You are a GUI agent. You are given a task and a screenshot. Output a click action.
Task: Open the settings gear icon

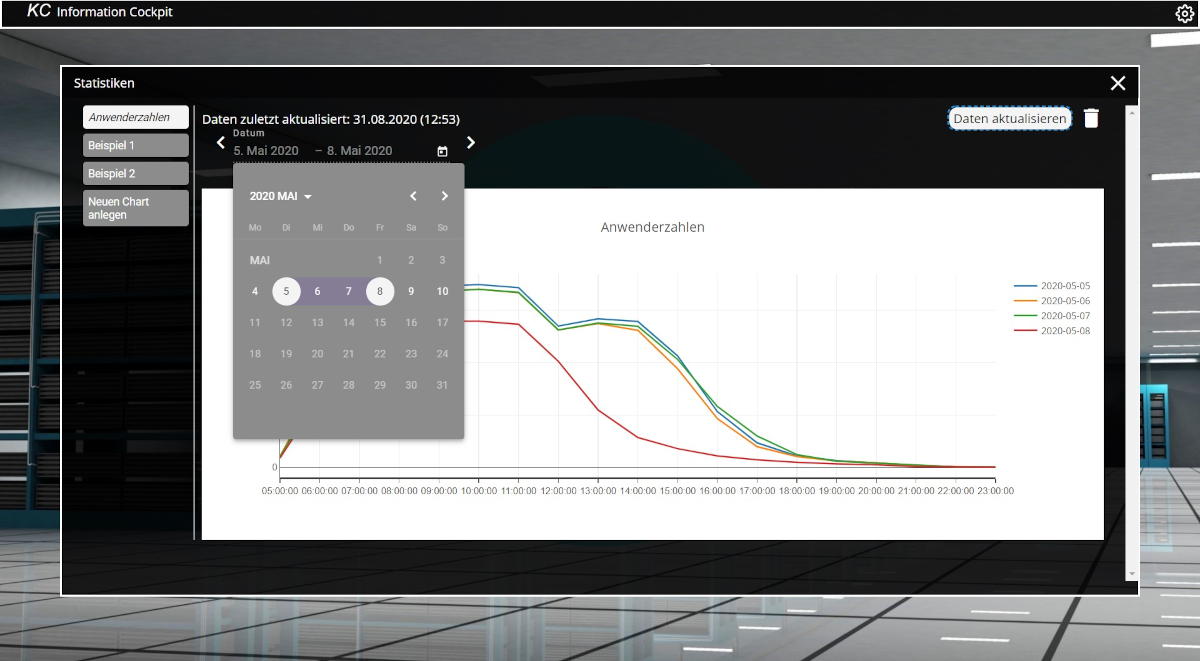(1185, 13)
